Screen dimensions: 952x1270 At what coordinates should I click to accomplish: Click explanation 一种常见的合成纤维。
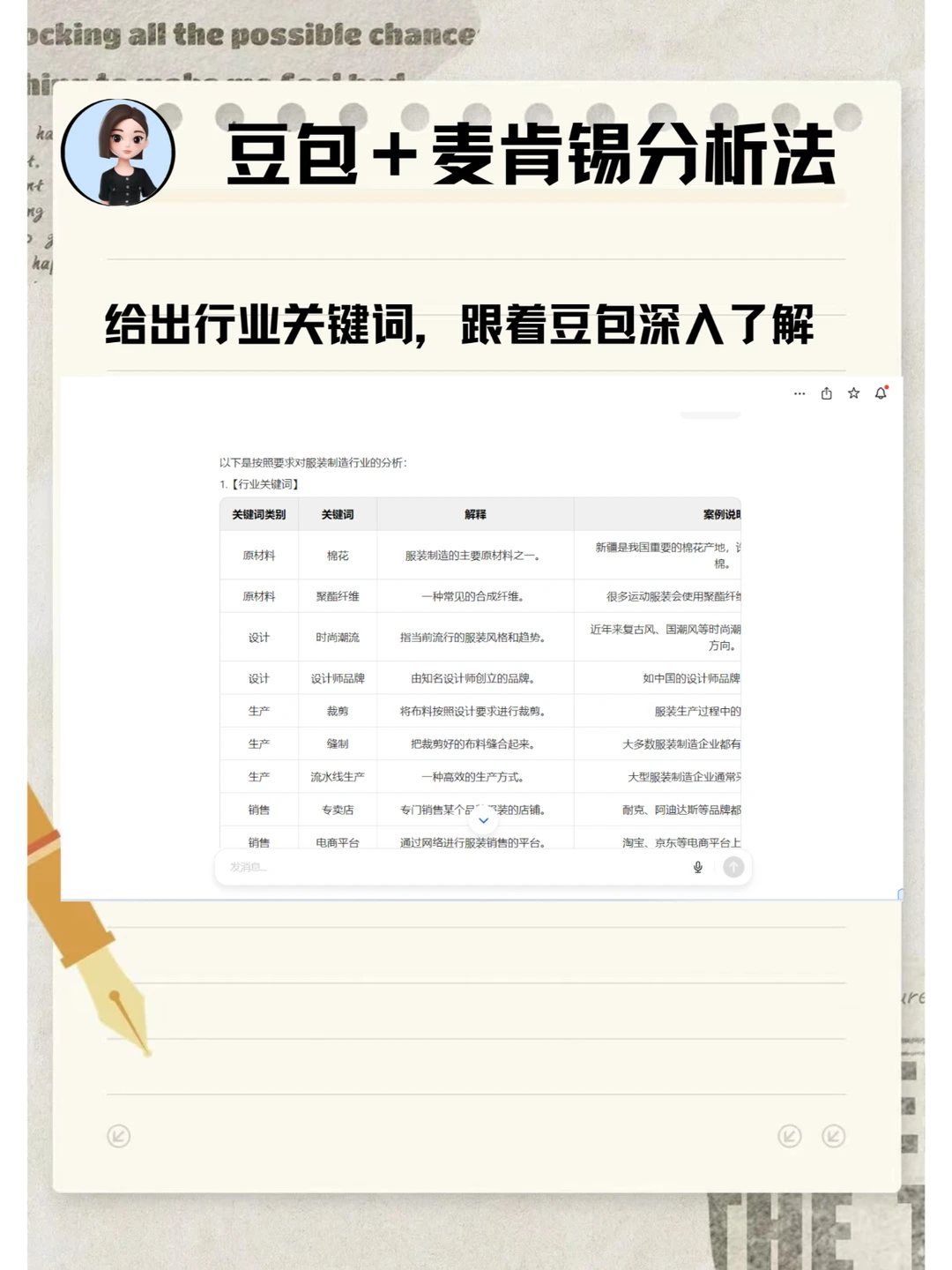473,596
